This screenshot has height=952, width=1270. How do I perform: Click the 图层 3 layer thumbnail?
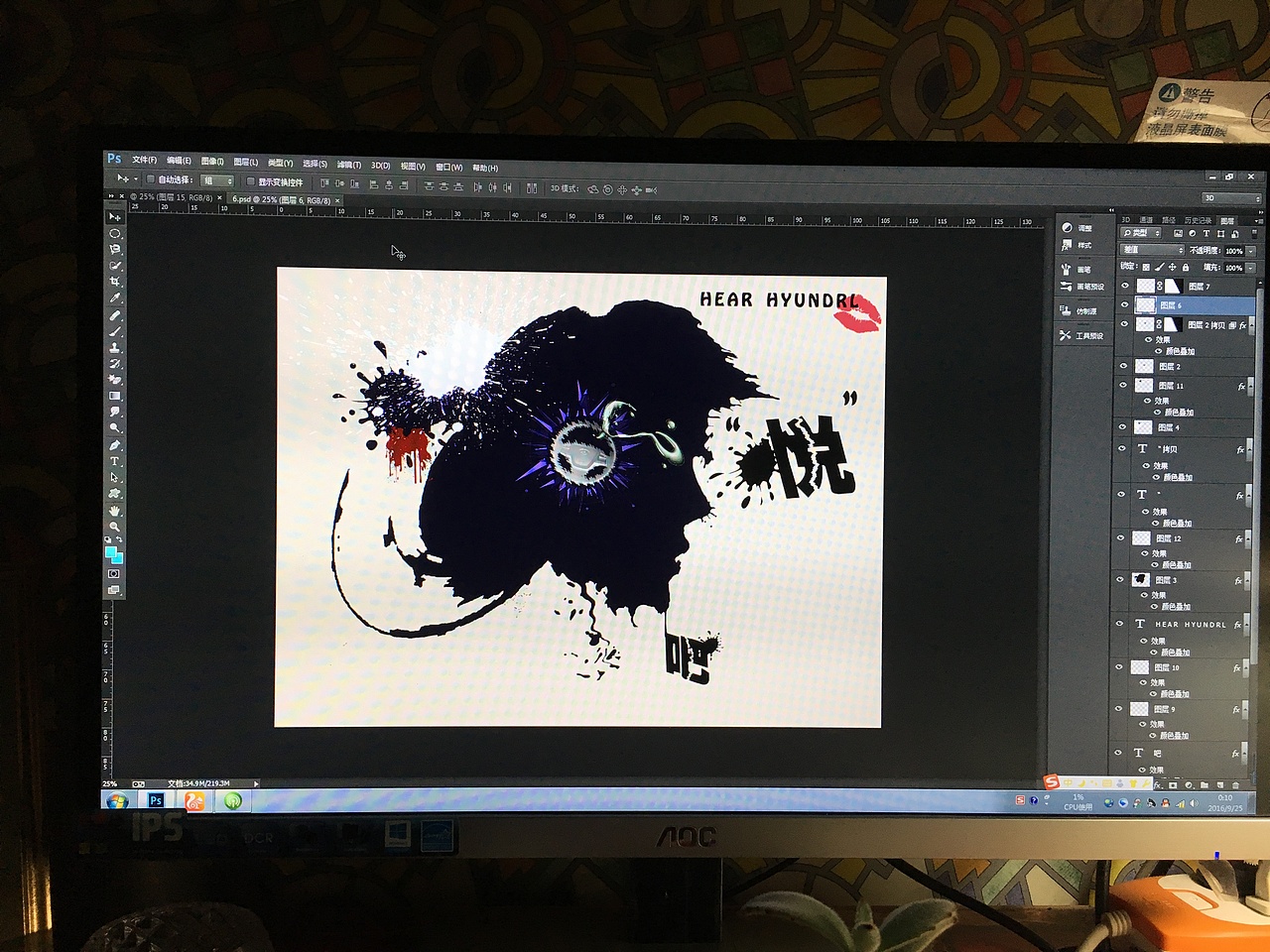coord(1139,579)
